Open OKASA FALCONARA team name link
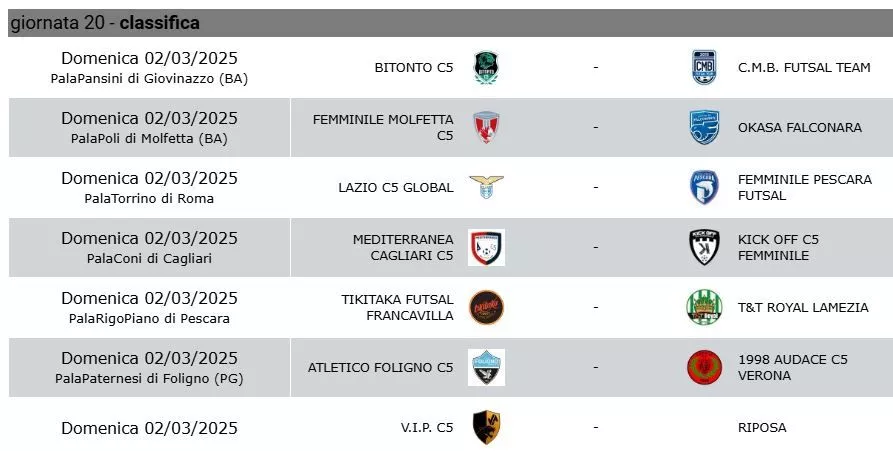 tap(800, 128)
